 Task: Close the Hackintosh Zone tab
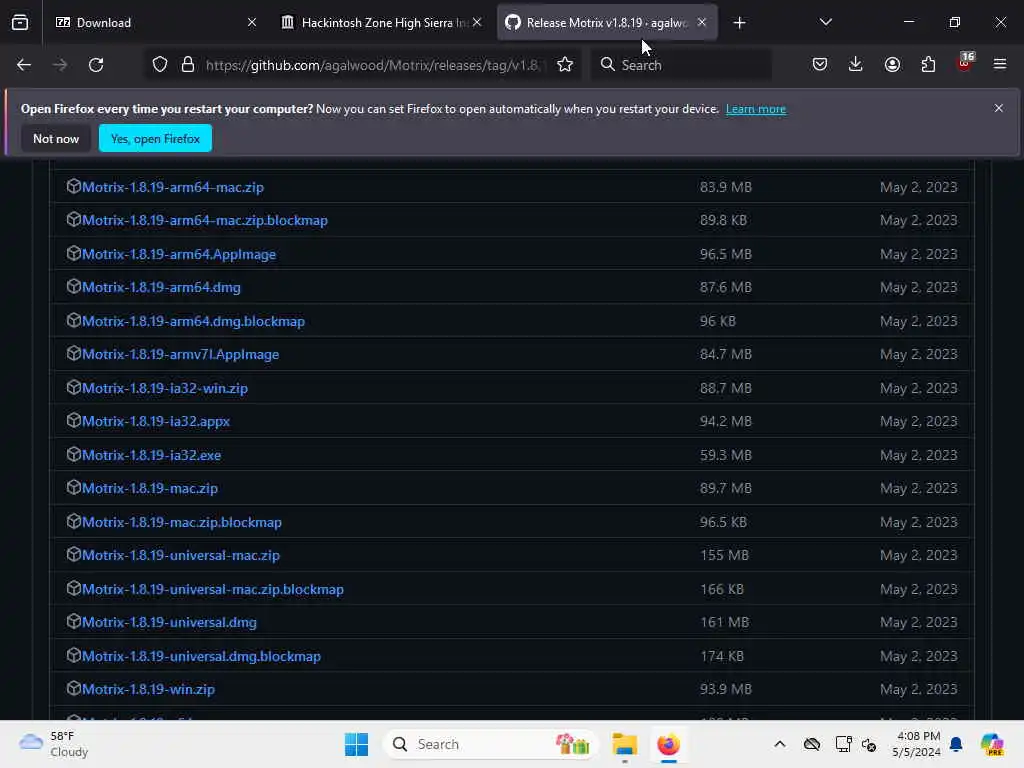tap(477, 23)
